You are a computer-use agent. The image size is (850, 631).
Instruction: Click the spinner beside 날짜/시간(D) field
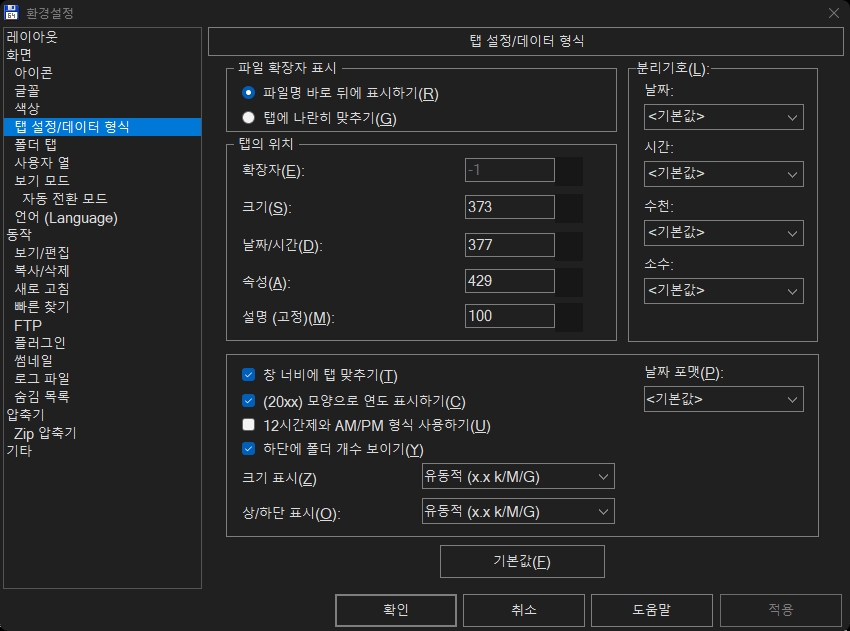(x=569, y=246)
